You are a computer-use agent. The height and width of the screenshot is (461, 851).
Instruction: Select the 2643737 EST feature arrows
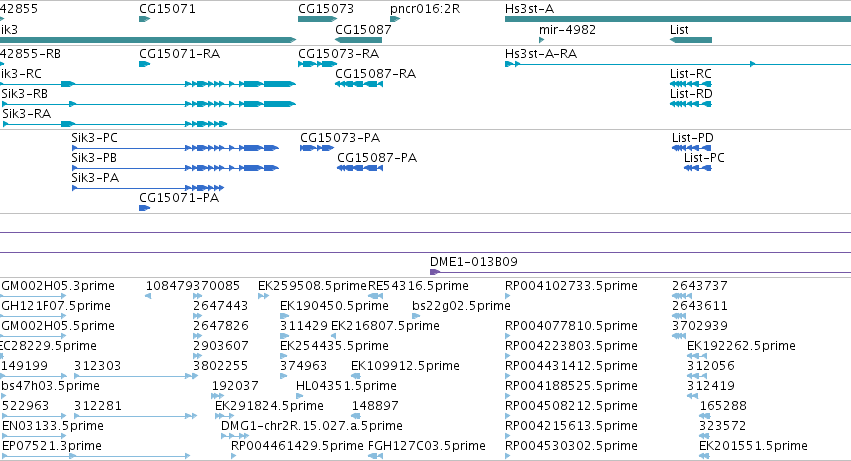(x=682, y=296)
